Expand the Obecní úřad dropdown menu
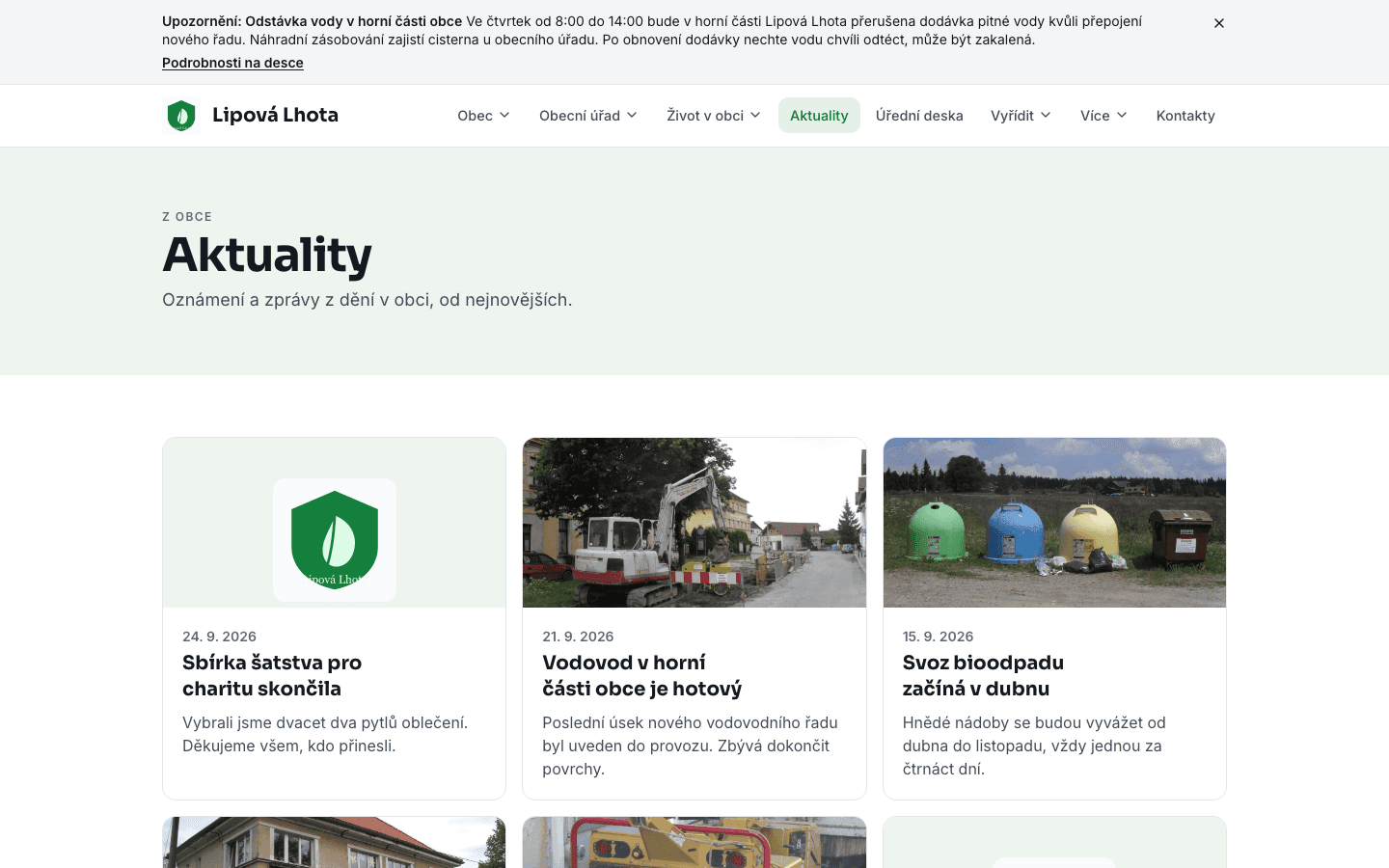 point(588,116)
